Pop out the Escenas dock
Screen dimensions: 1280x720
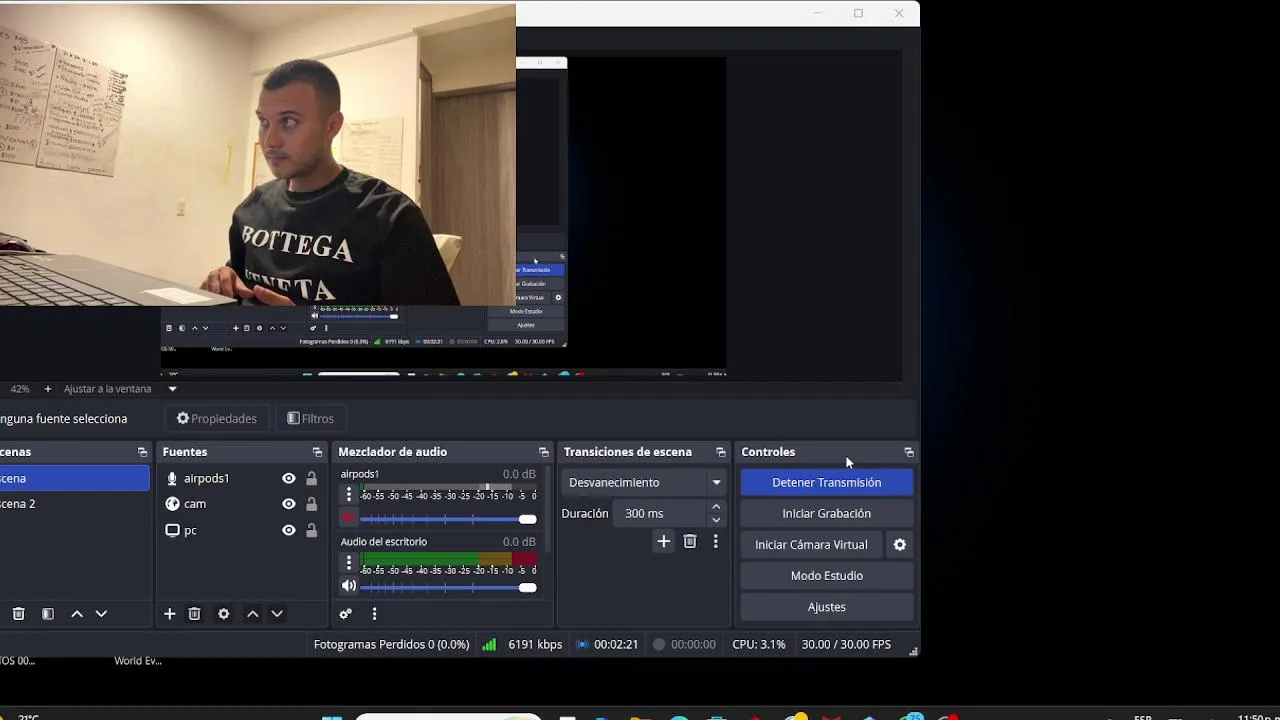(142, 452)
